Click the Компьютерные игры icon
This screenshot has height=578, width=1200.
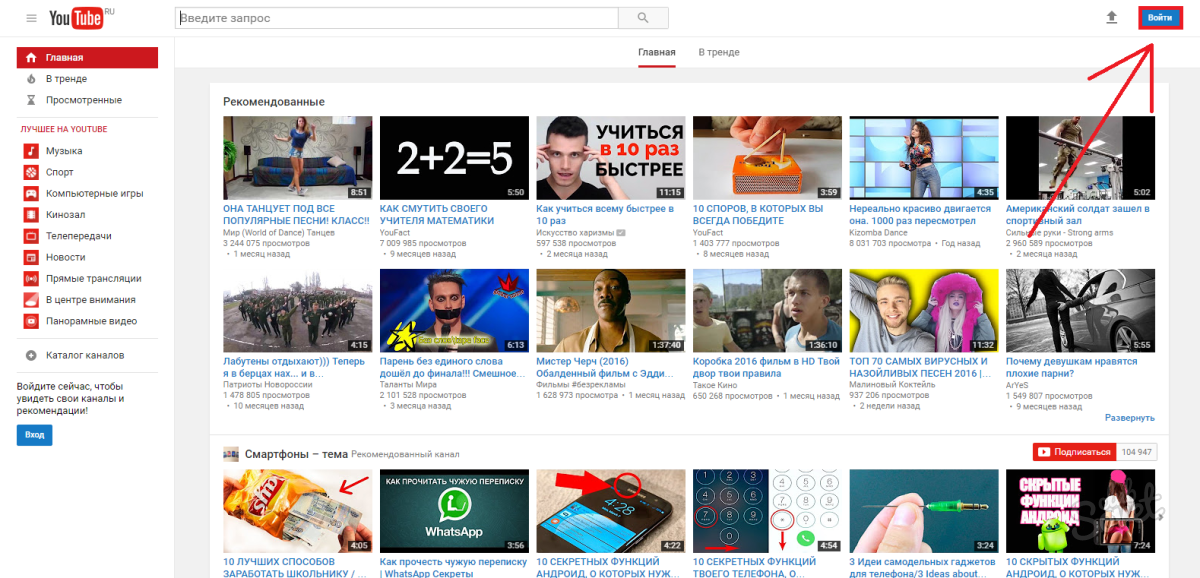(31, 193)
